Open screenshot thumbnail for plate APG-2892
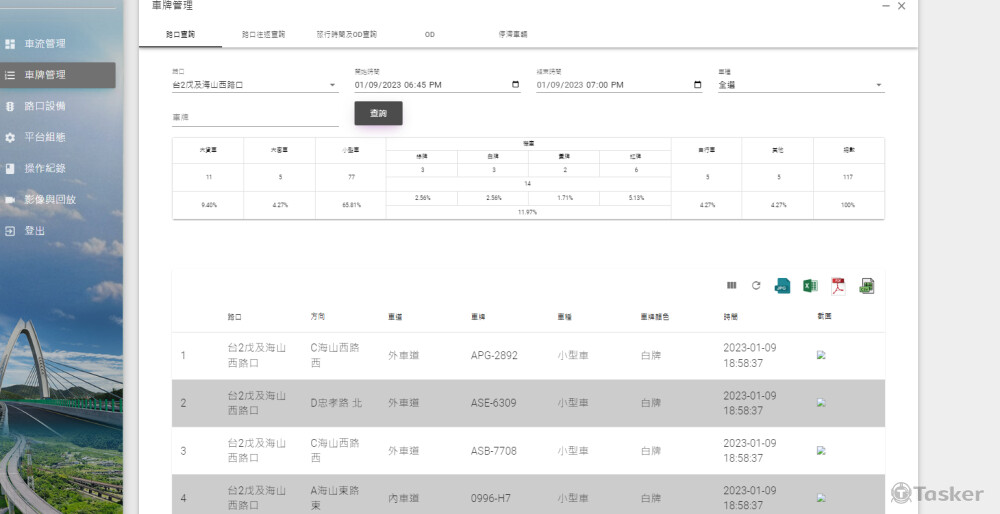This screenshot has width=1000, height=514. (821, 355)
